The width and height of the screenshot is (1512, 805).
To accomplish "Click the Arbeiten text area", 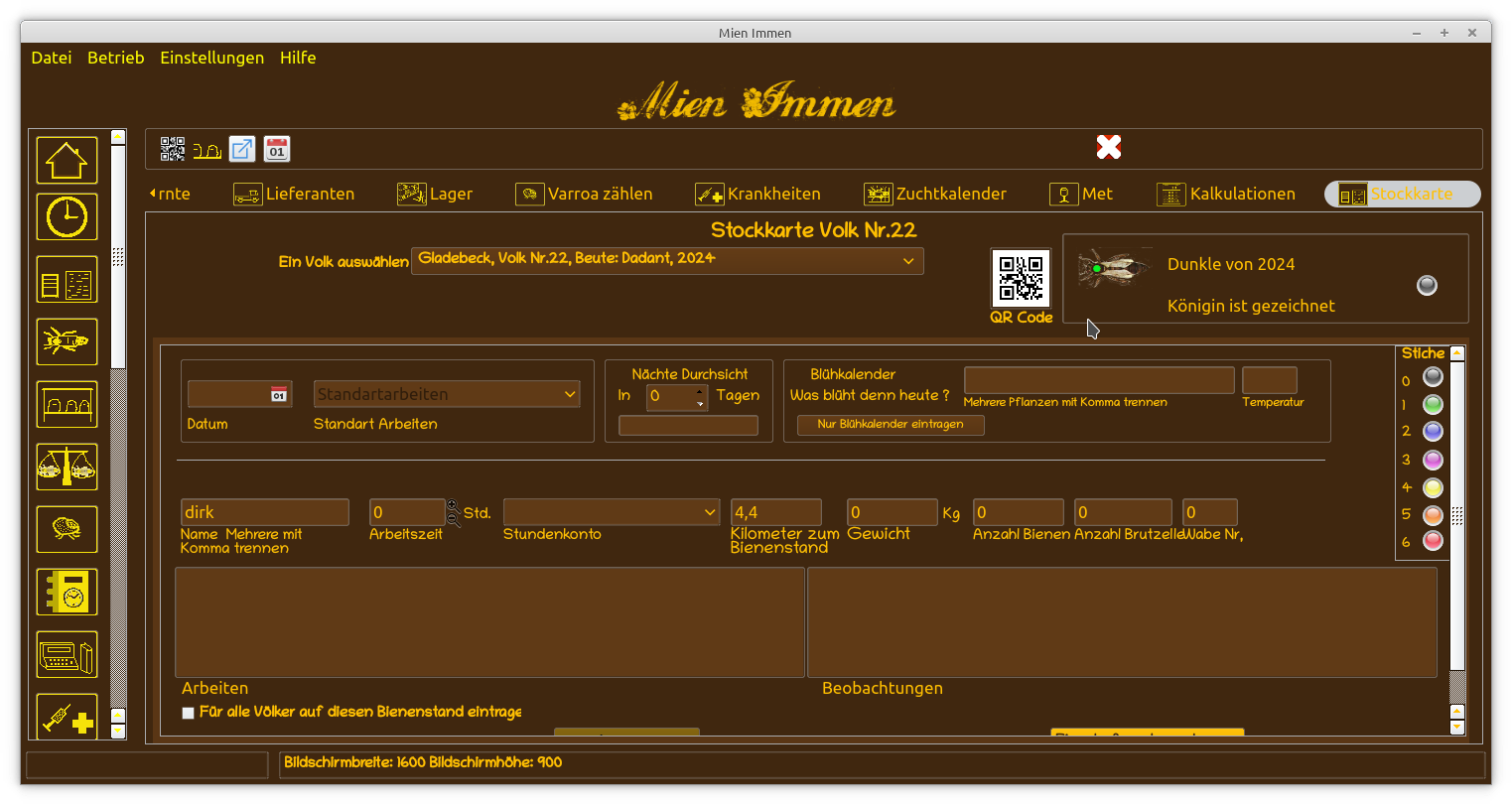I will [489, 622].
